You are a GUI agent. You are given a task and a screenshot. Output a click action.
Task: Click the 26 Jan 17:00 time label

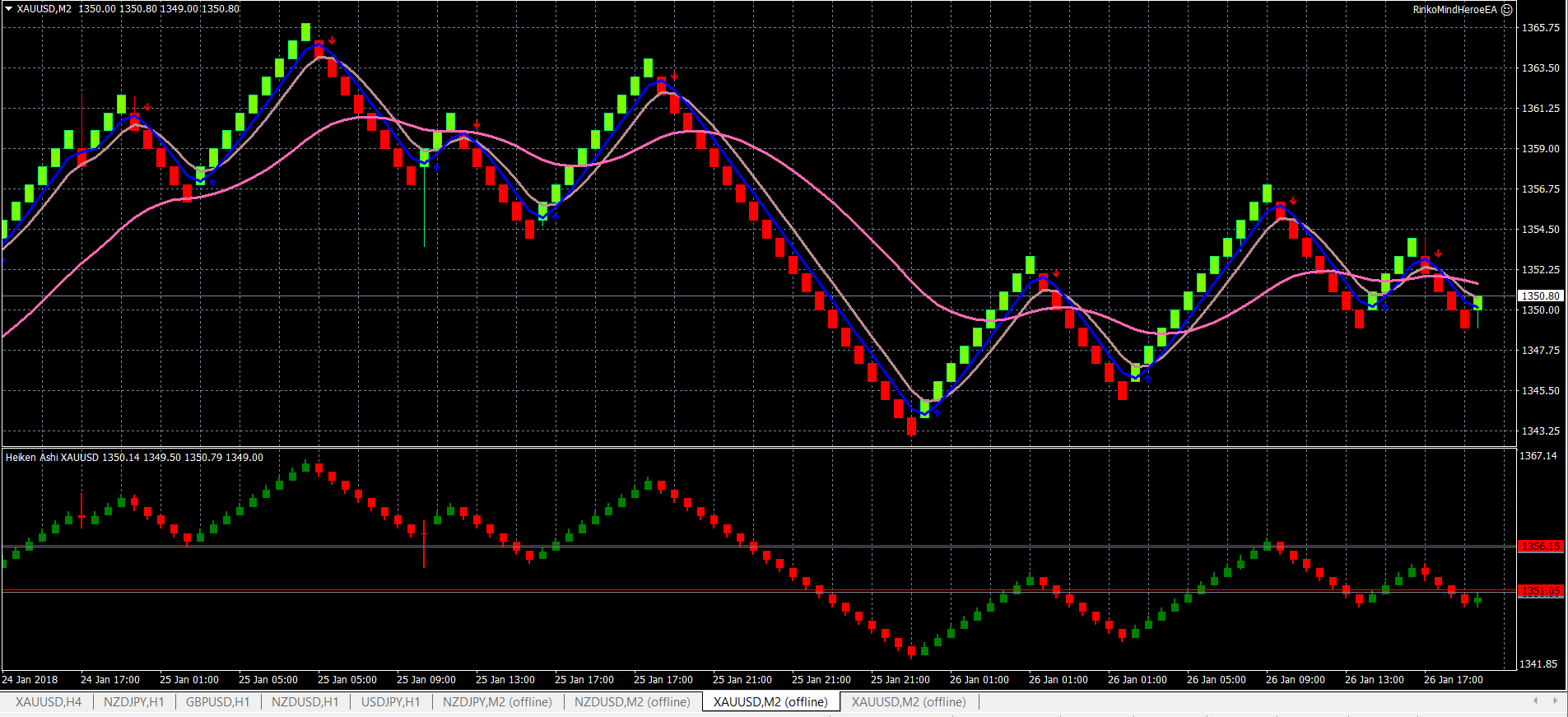click(1454, 680)
